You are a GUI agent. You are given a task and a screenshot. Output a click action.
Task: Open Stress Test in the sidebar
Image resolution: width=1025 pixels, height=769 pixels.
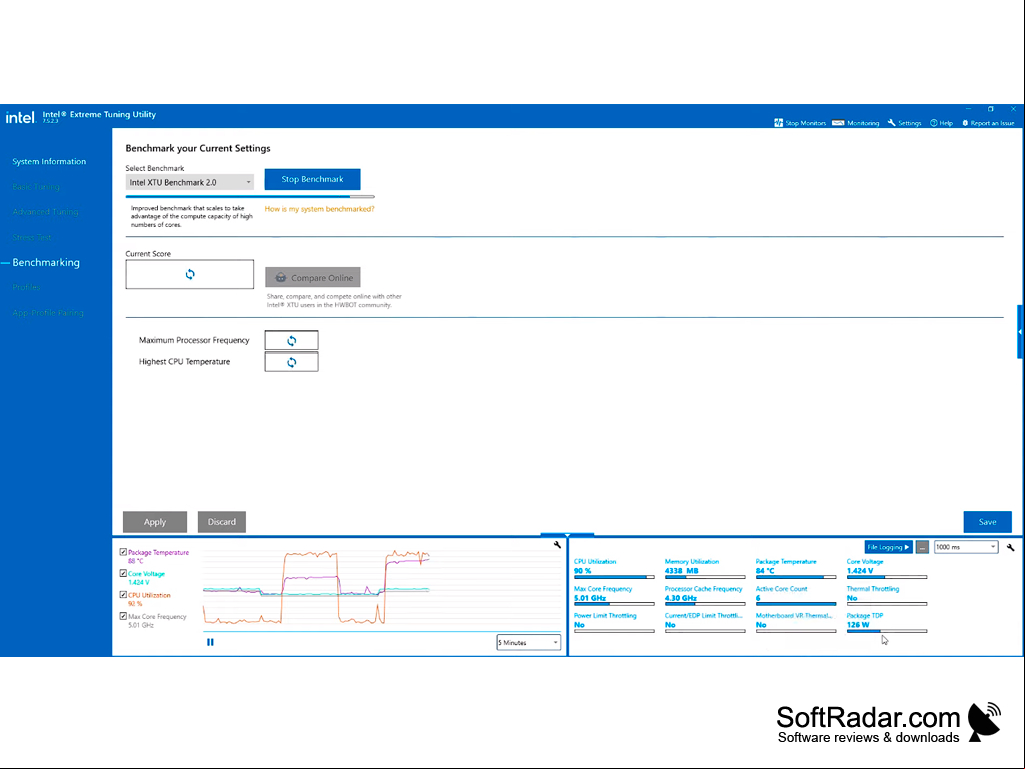(31, 237)
